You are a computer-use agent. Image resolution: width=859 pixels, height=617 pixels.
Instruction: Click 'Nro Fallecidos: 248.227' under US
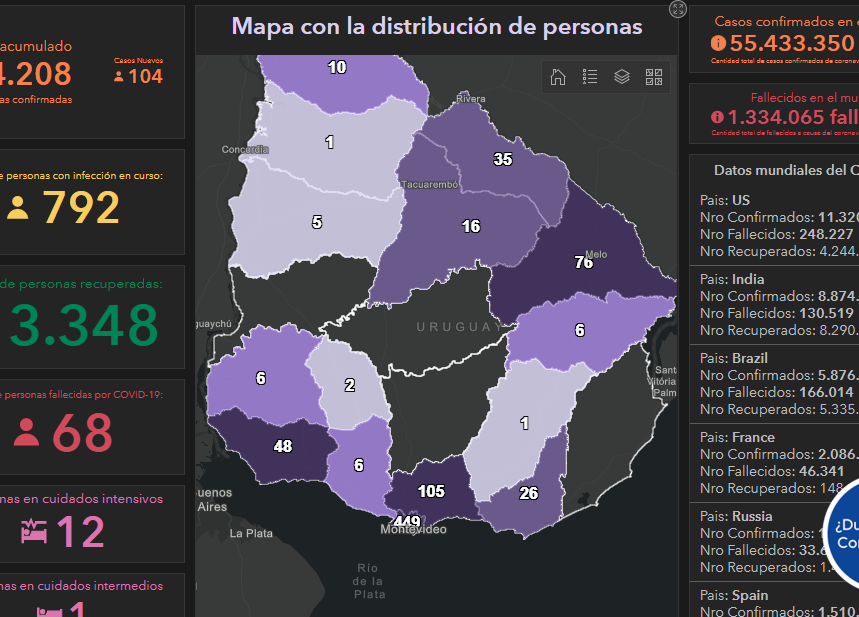776,234
